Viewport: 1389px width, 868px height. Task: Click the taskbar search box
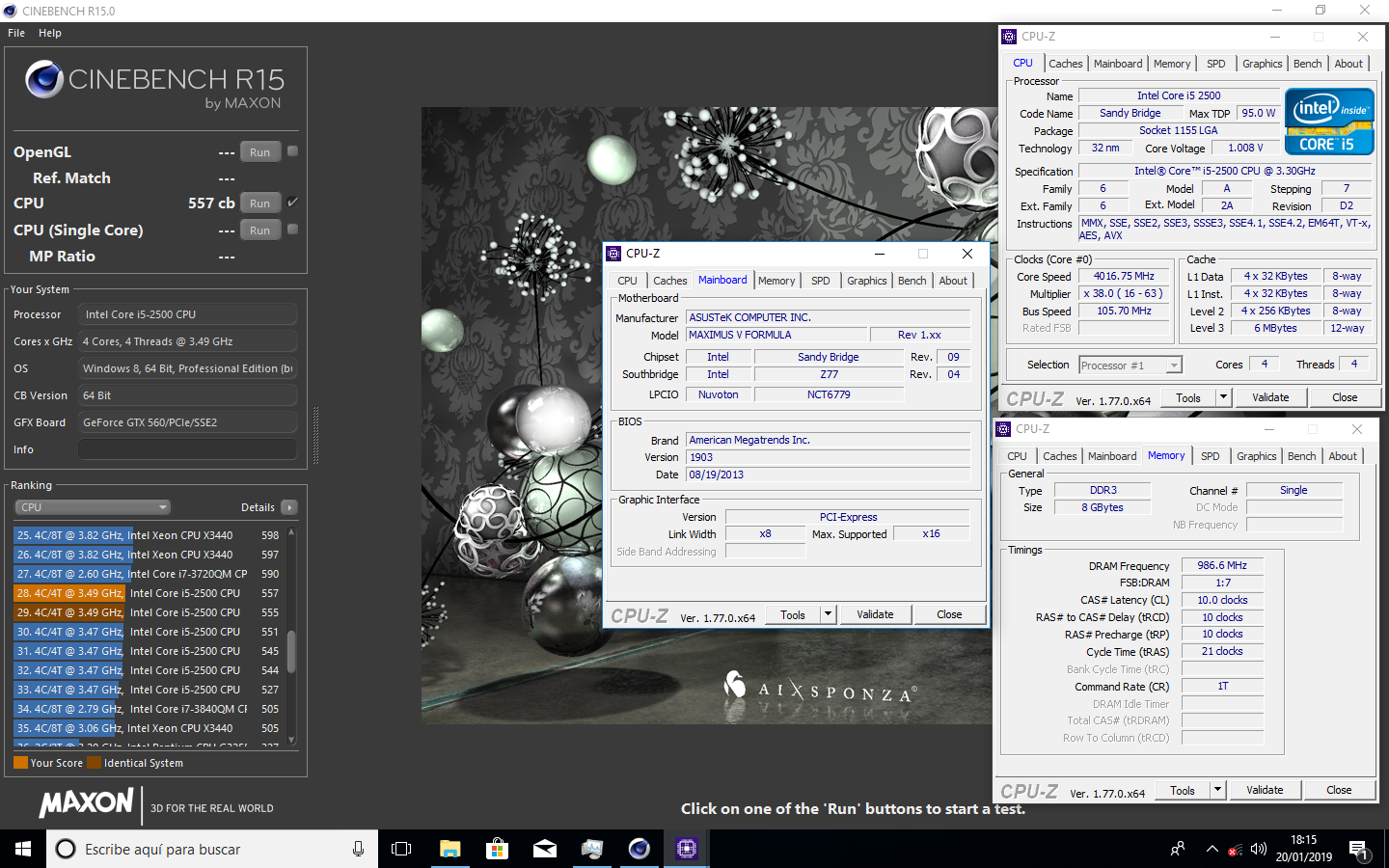coord(212,849)
